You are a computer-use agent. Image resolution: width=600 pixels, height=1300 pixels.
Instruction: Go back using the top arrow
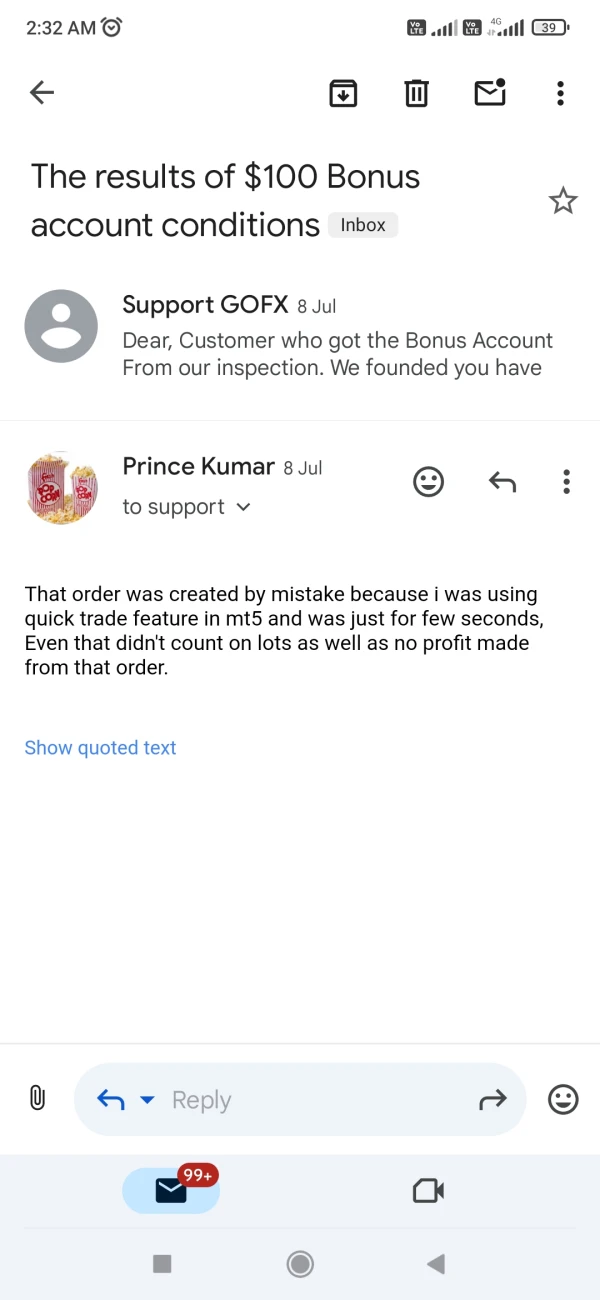pos(42,93)
